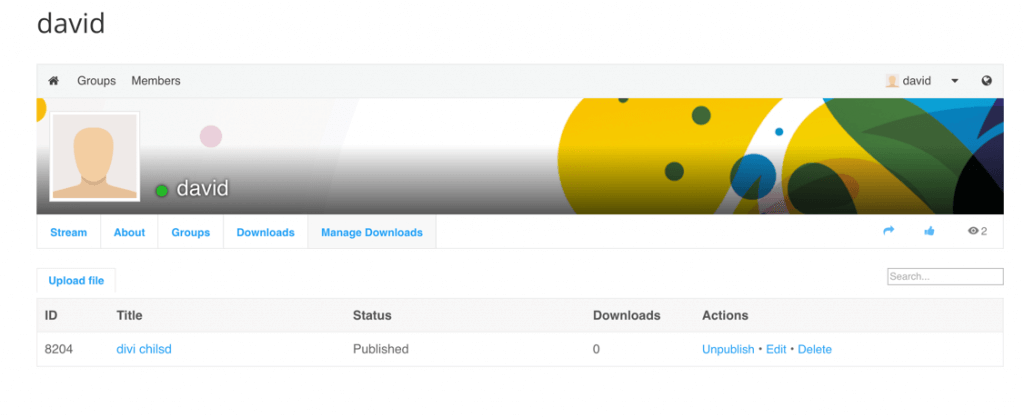Select the Manage Downloads tab

[x=372, y=232]
